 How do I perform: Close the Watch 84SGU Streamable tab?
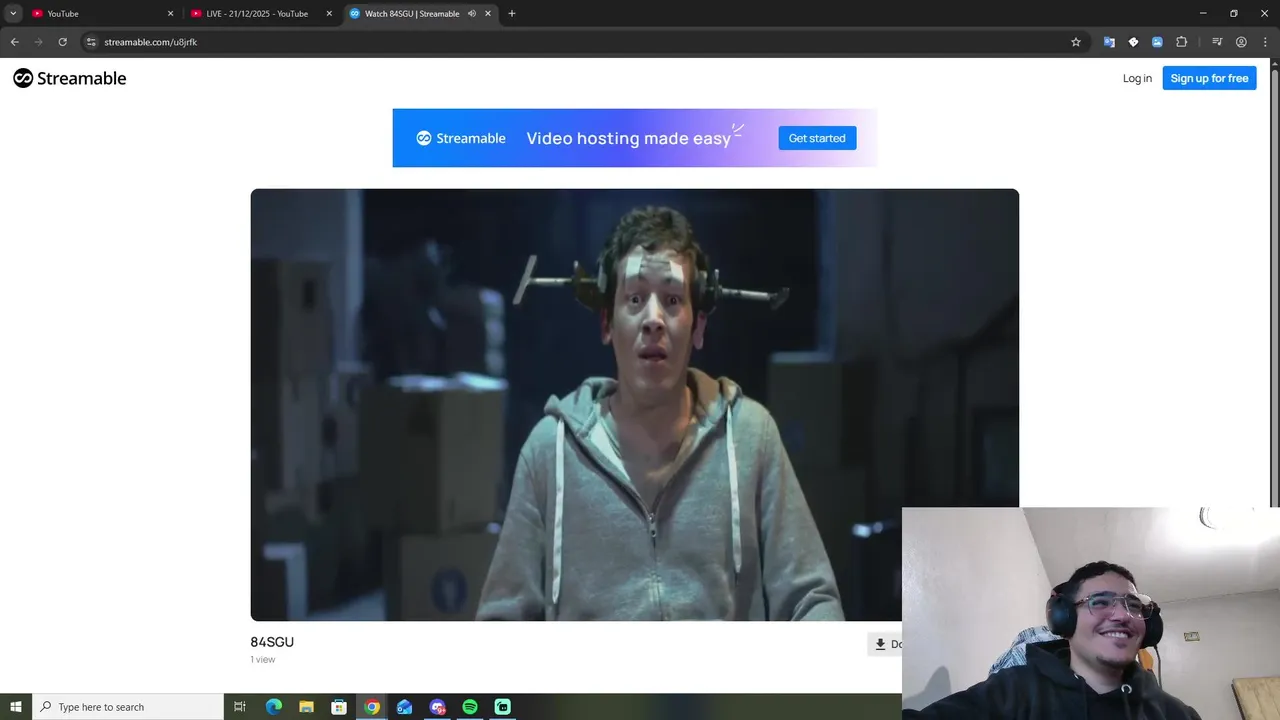[488, 14]
